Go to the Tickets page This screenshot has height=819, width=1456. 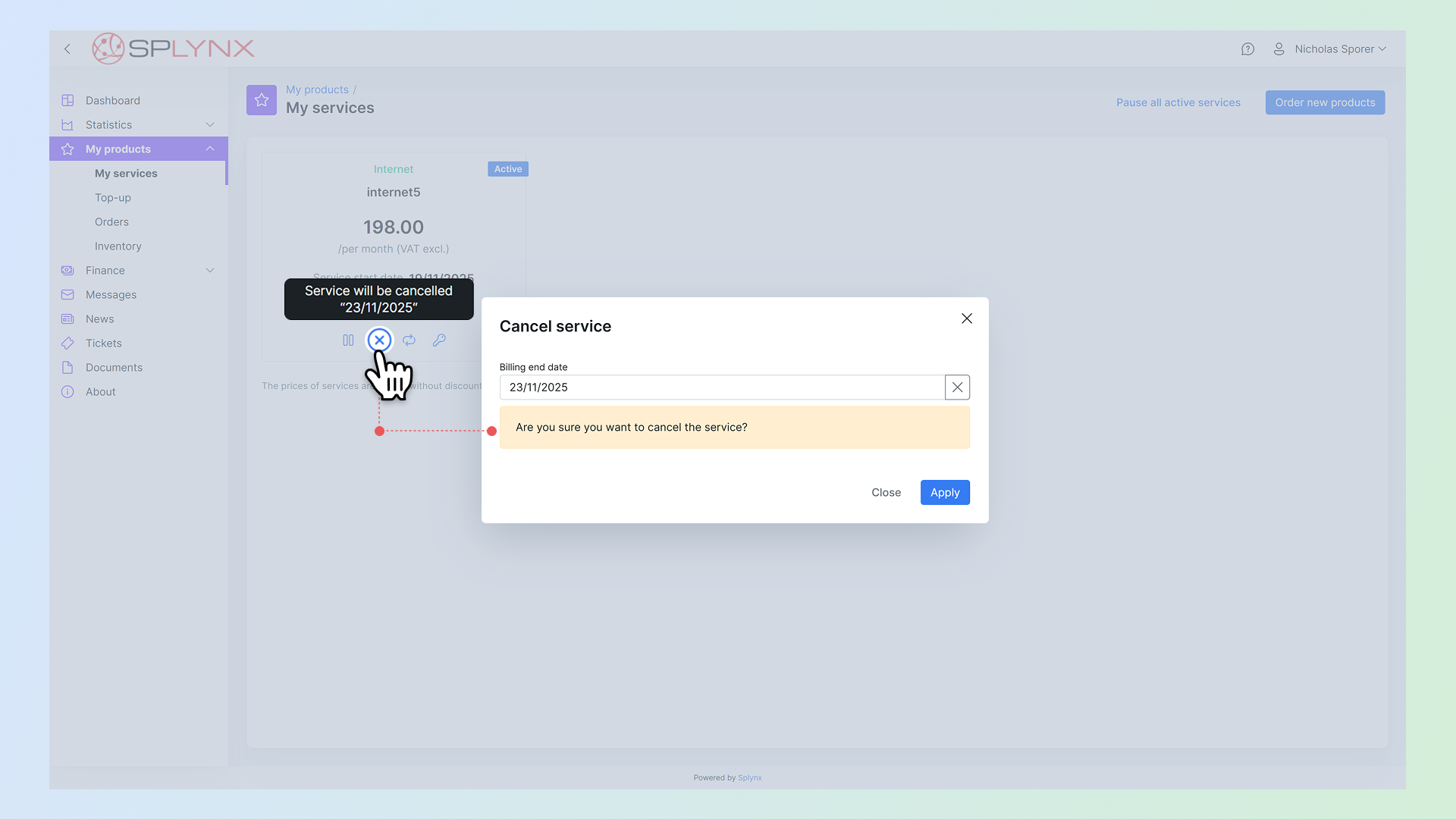point(104,344)
